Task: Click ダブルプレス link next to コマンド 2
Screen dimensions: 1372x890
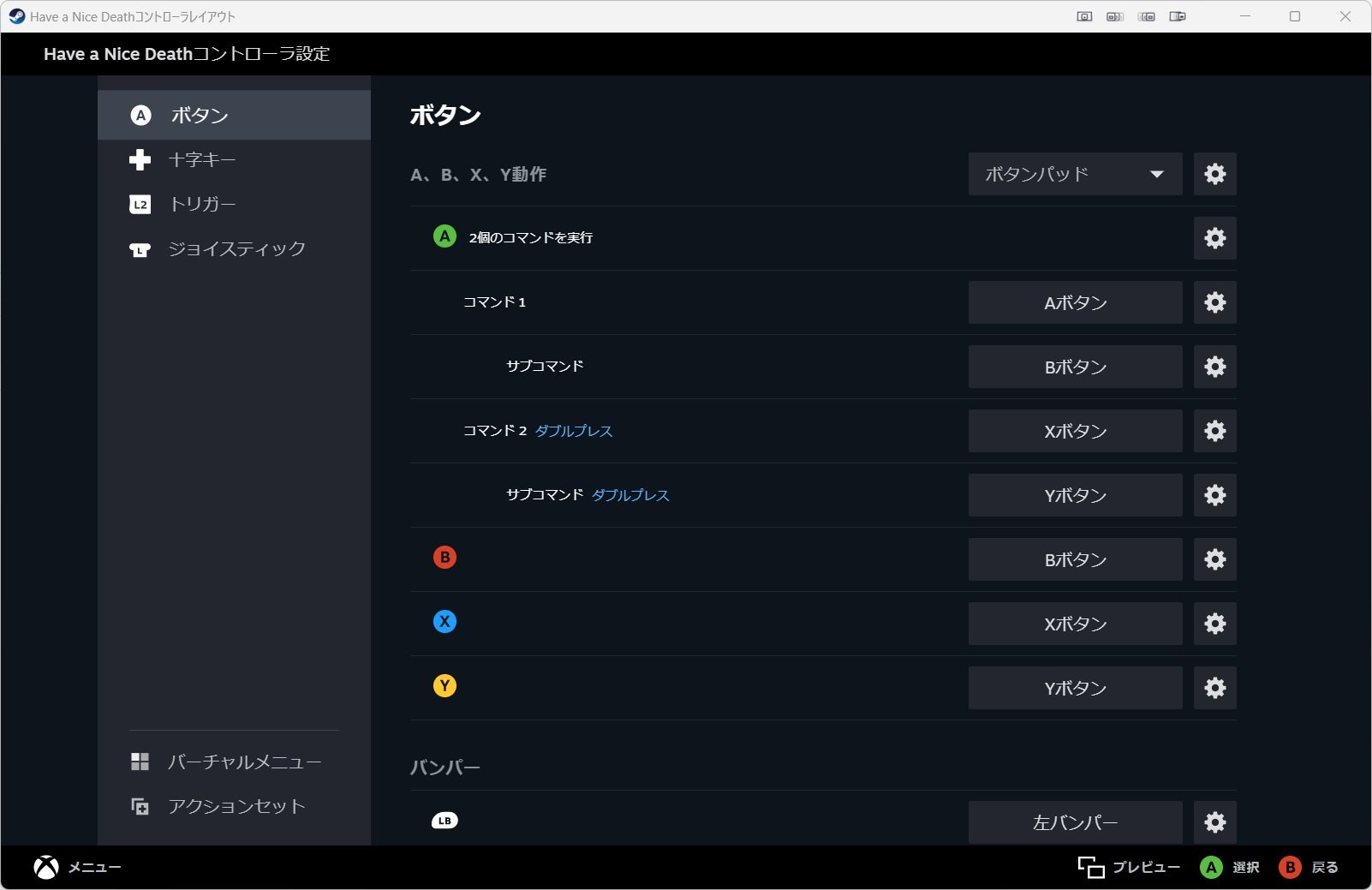Action: [x=574, y=431]
